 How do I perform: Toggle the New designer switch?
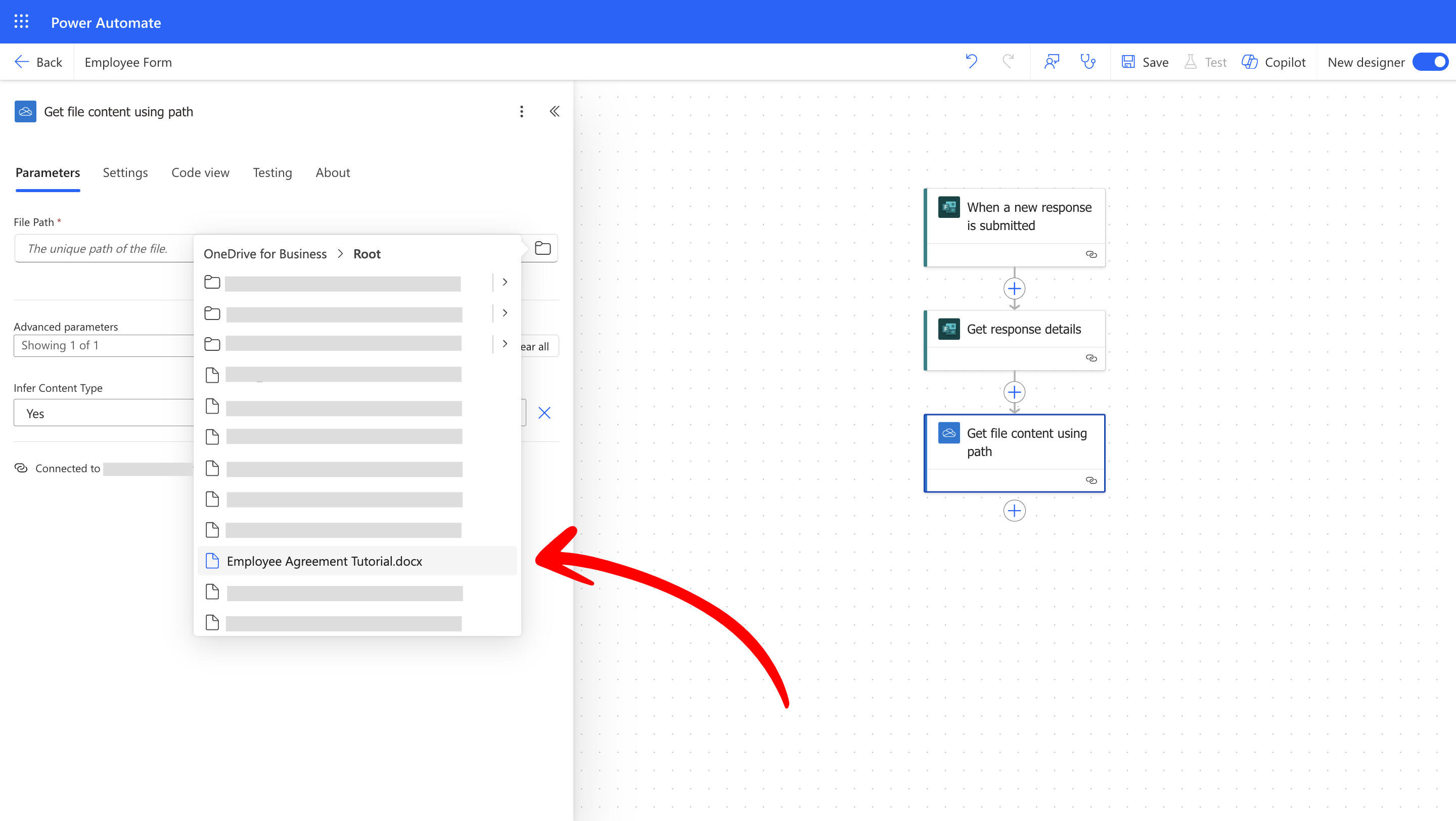(x=1430, y=62)
